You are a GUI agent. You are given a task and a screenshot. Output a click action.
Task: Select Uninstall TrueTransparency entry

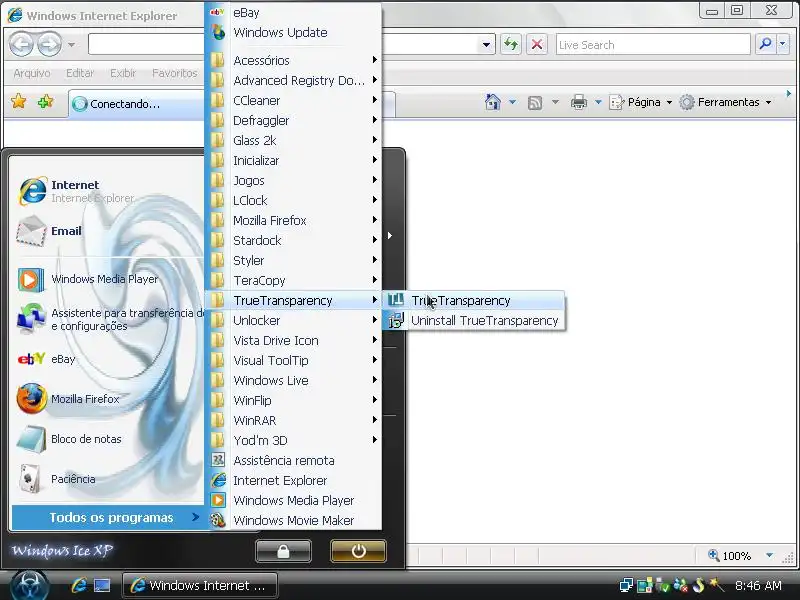tap(474, 320)
